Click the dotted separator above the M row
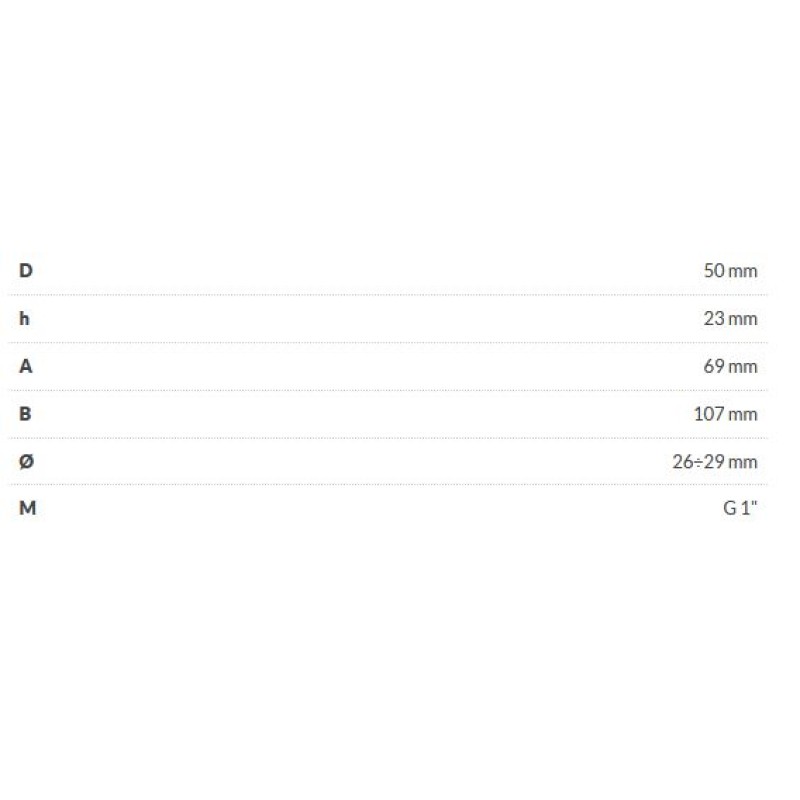The width and height of the screenshot is (800, 800). point(388,485)
